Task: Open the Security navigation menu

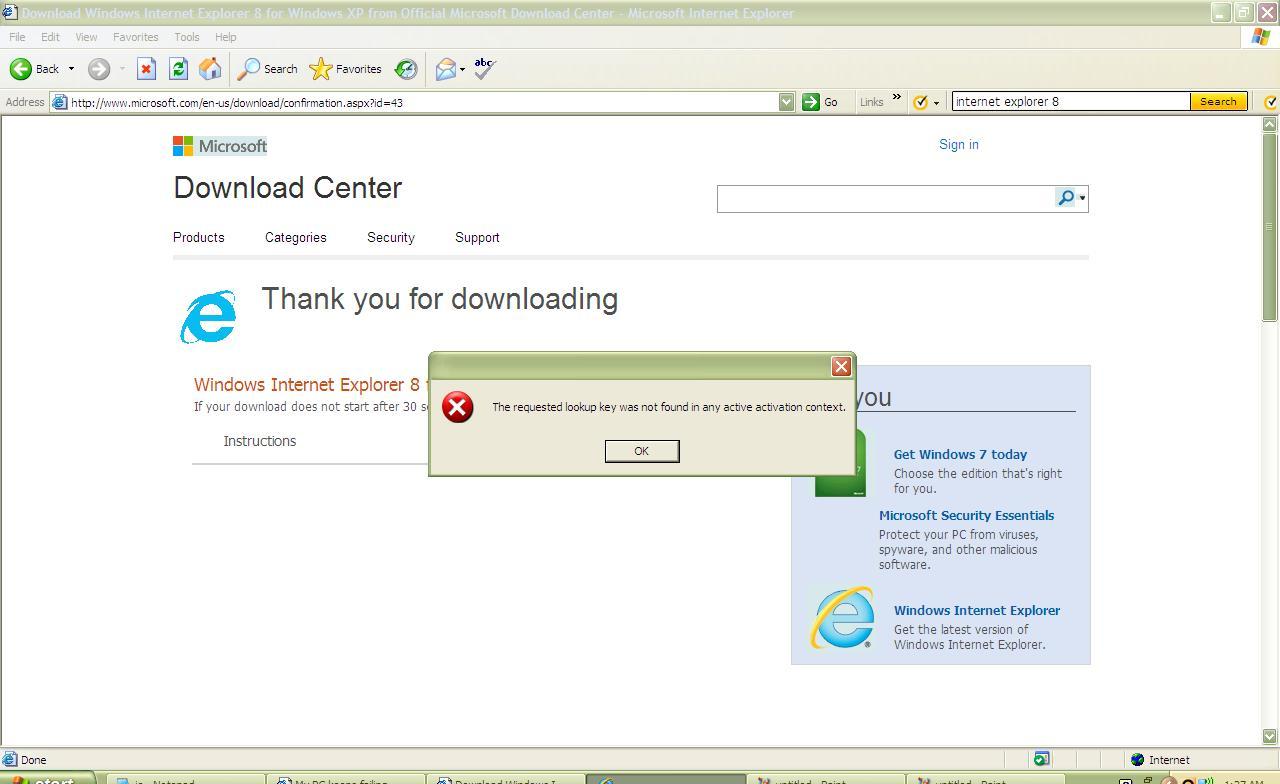Action: tap(391, 238)
